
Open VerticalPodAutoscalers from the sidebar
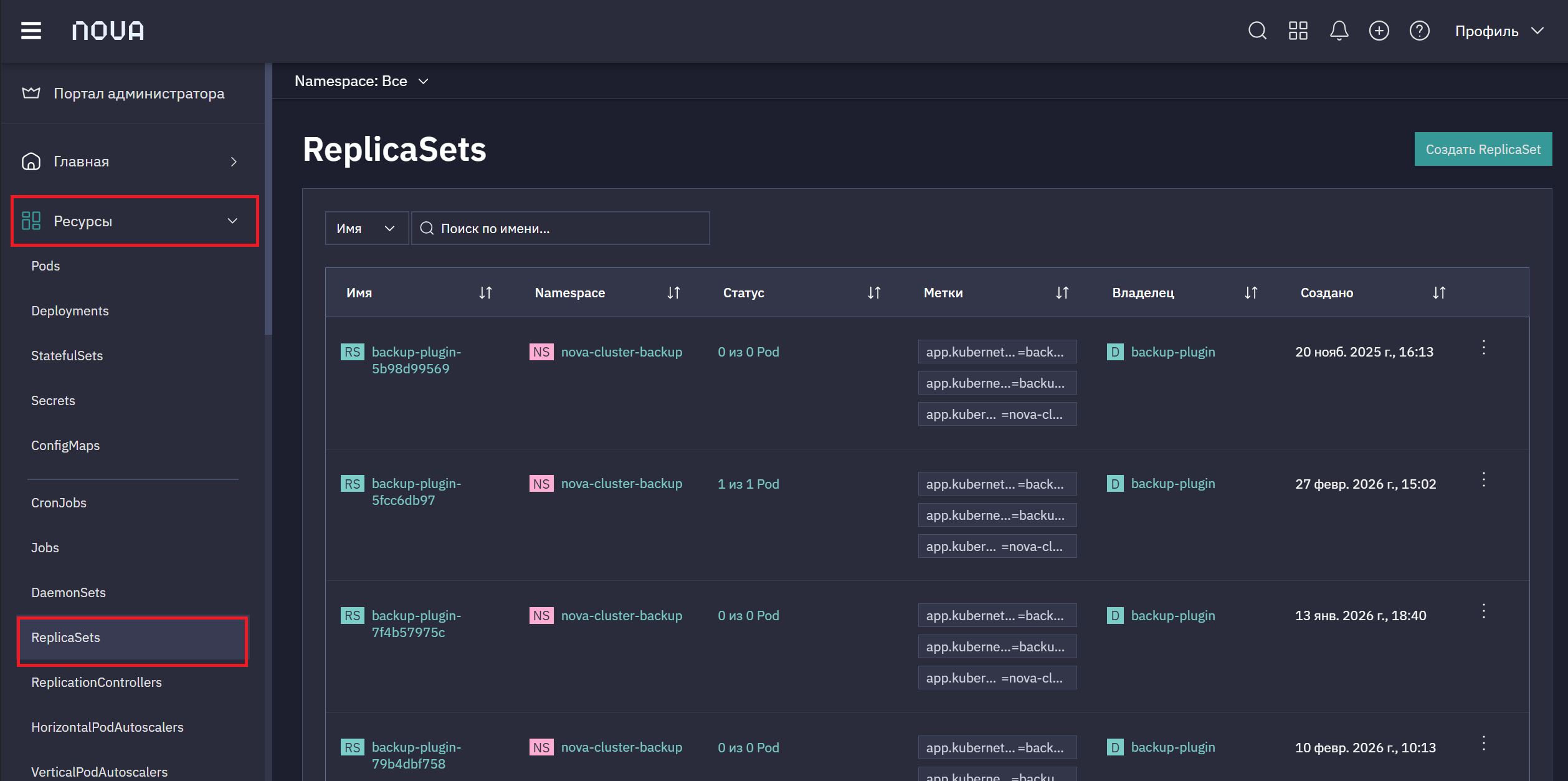click(x=99, y=772)
